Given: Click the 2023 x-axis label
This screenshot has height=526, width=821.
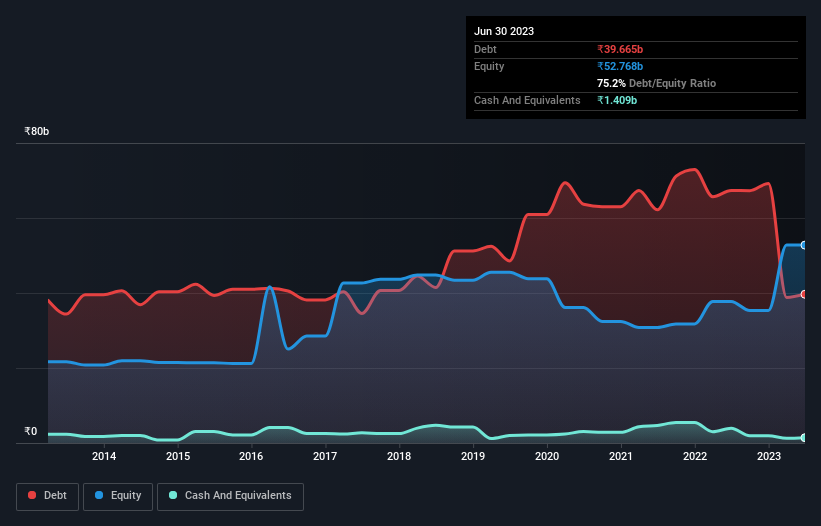Looking at the screenshot, I should point(769,456).
